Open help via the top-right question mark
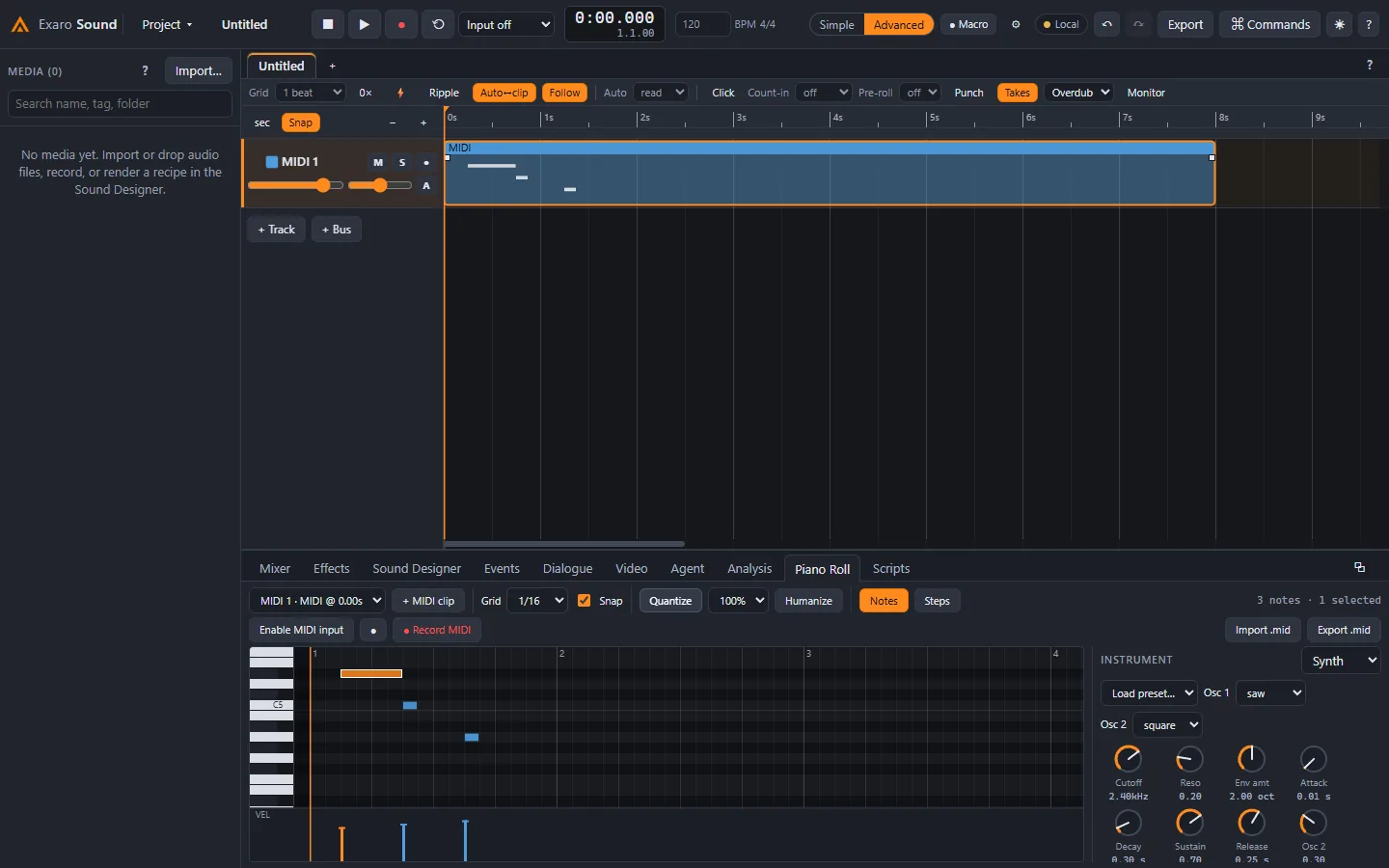Screen dimensions: 1389x868 [1369, 24]
